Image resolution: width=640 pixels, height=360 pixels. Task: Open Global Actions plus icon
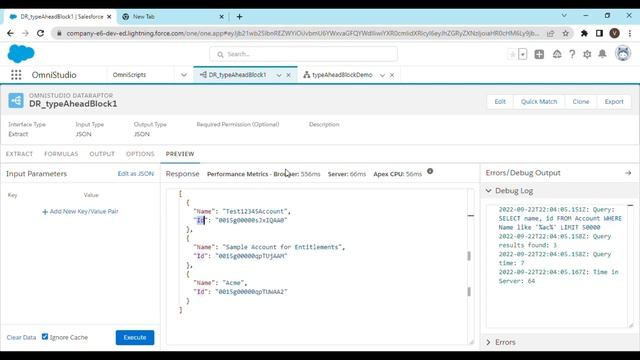[x=539, y=54]
